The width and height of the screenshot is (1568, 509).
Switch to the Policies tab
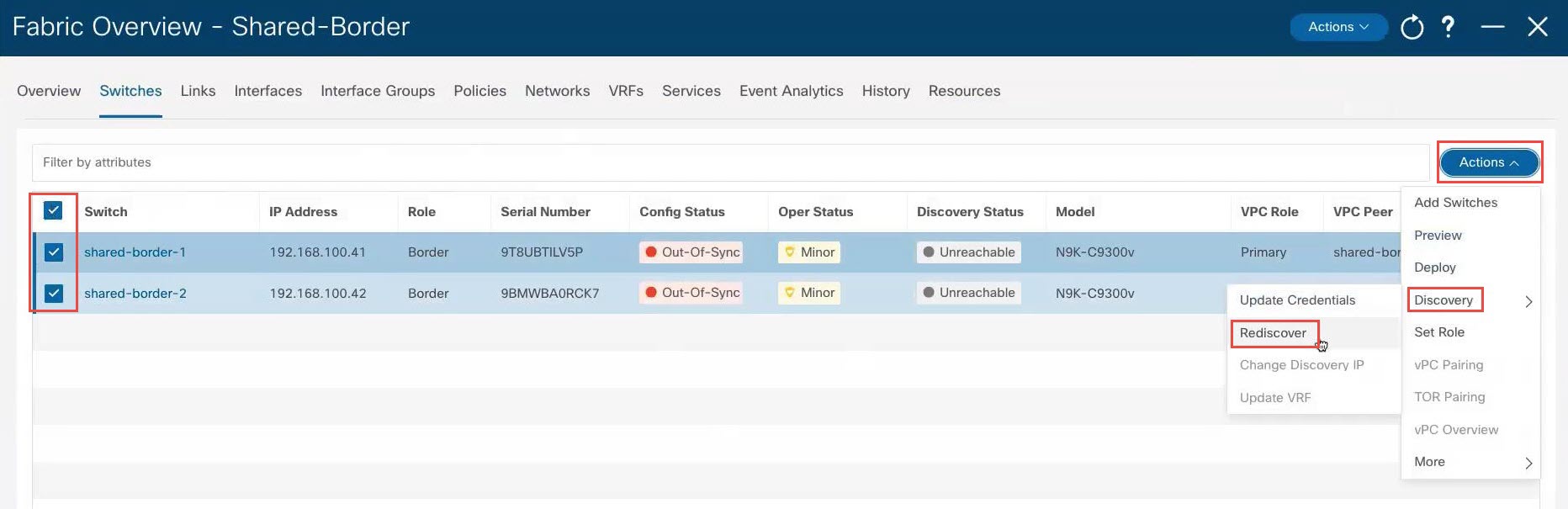tap(479, 91)
